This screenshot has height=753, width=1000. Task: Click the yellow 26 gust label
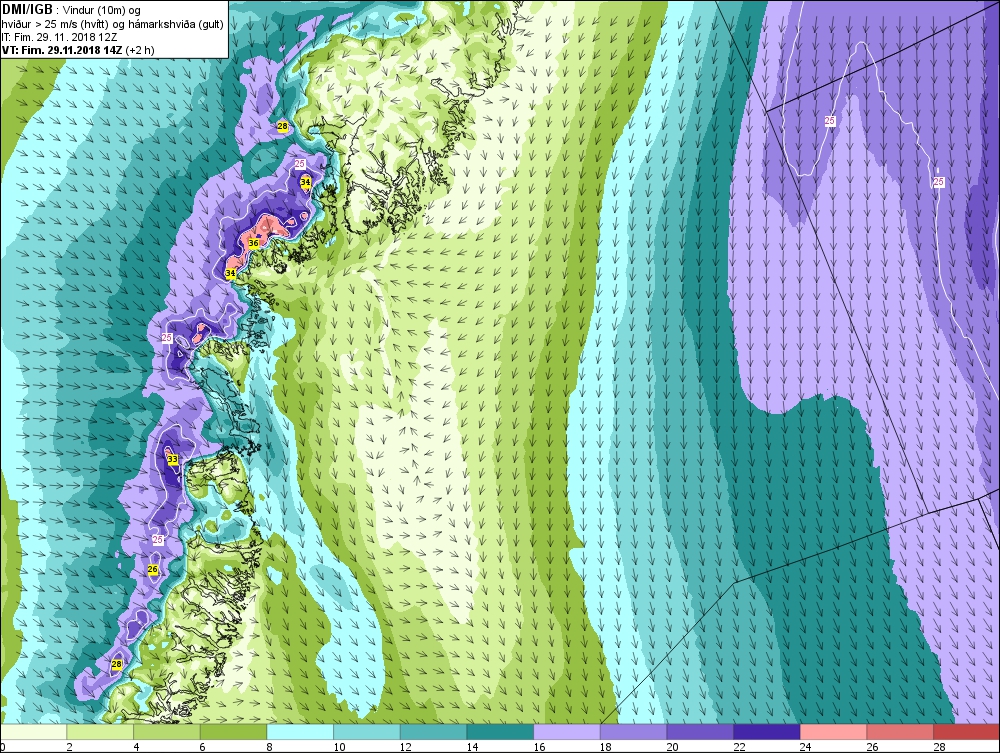152,569
